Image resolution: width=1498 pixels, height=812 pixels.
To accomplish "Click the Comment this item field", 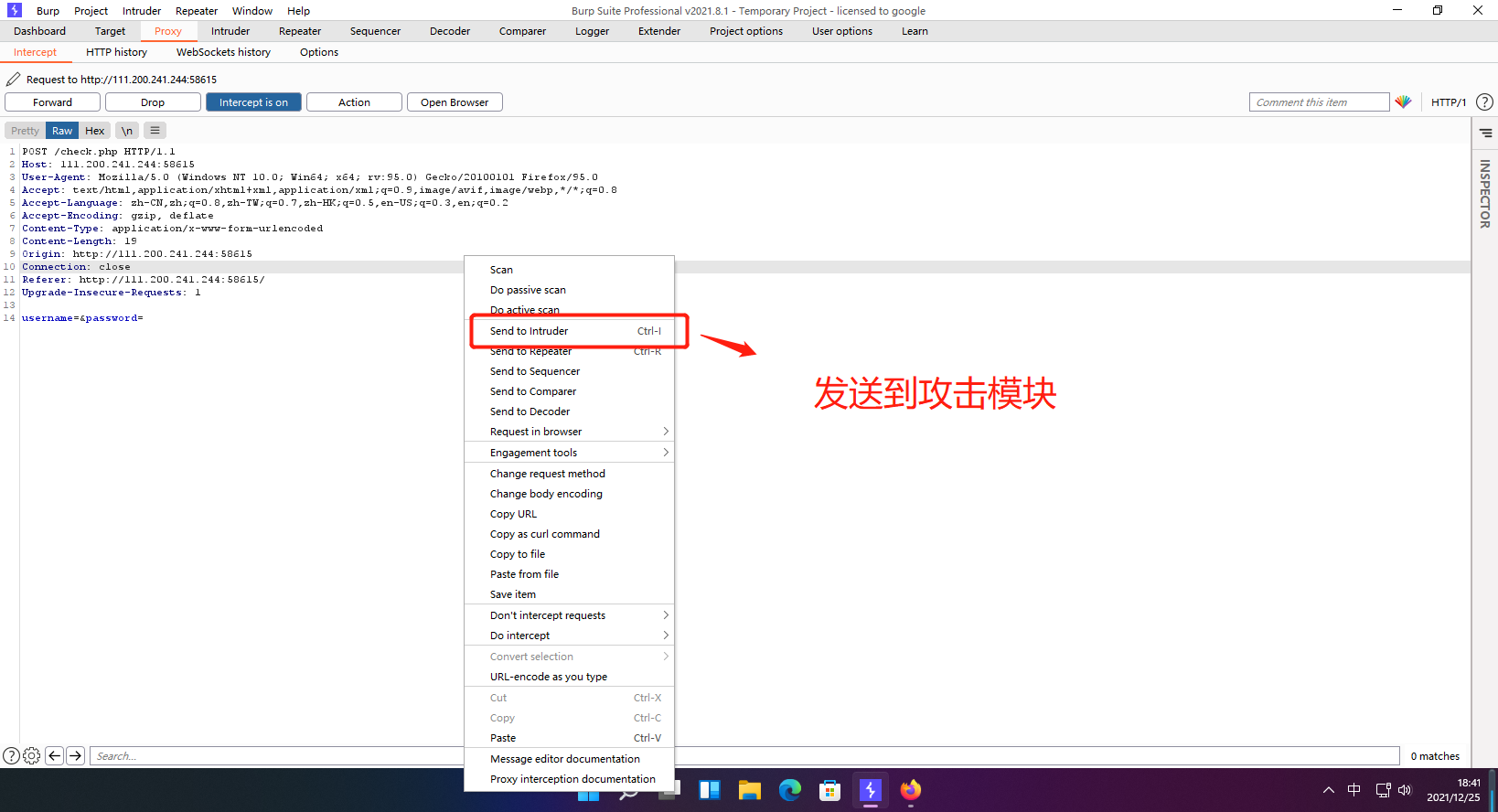I will coord(1319,102).
